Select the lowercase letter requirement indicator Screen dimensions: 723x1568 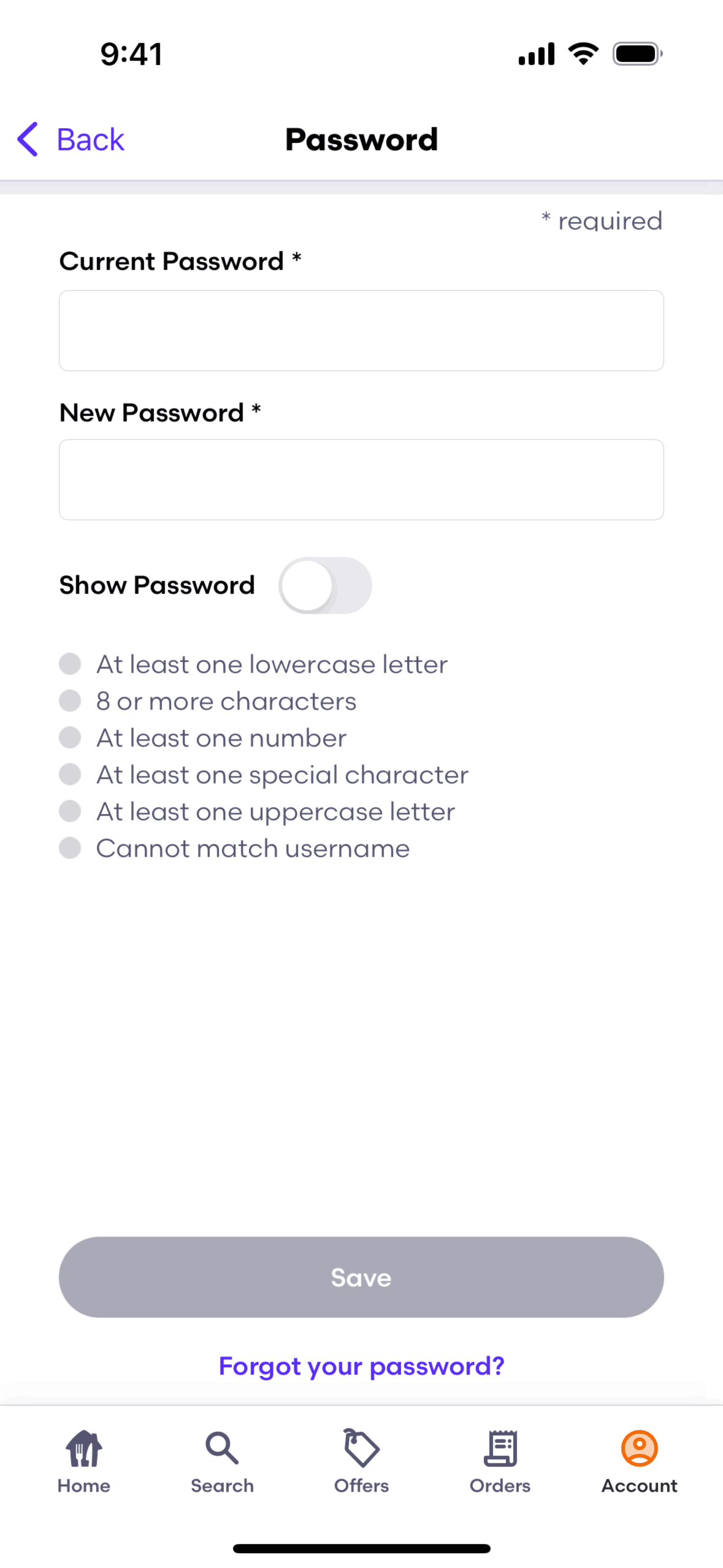click(70, 664)
